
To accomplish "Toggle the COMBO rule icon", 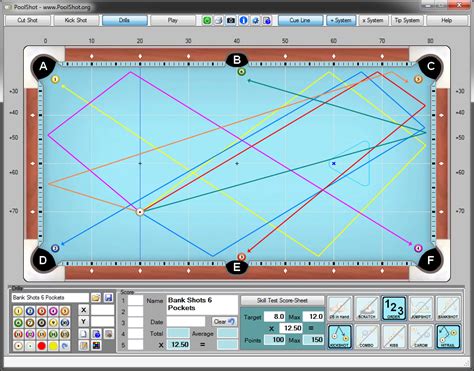I will [x=367, y=337].
